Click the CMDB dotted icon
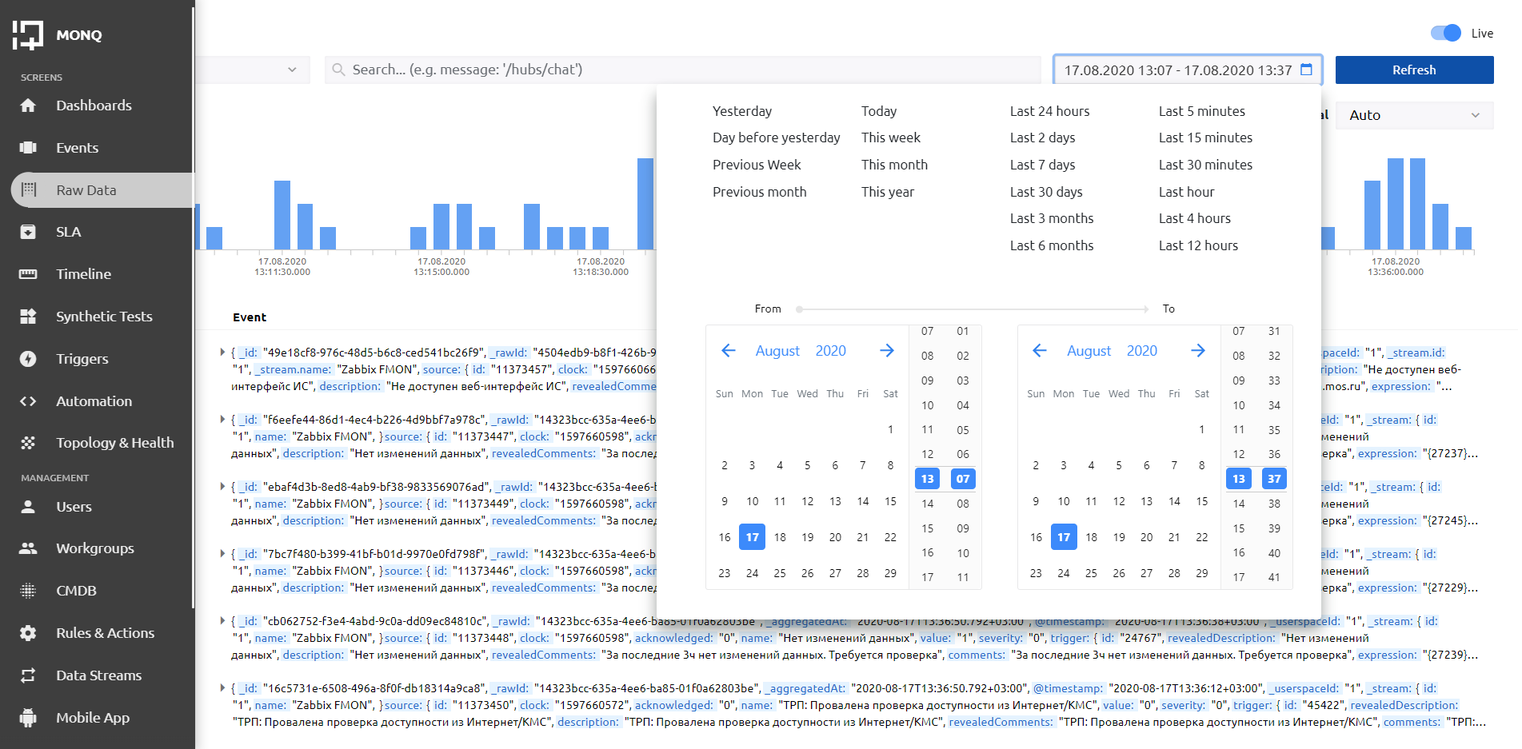 pyautogui.click(x=28, y=591)
